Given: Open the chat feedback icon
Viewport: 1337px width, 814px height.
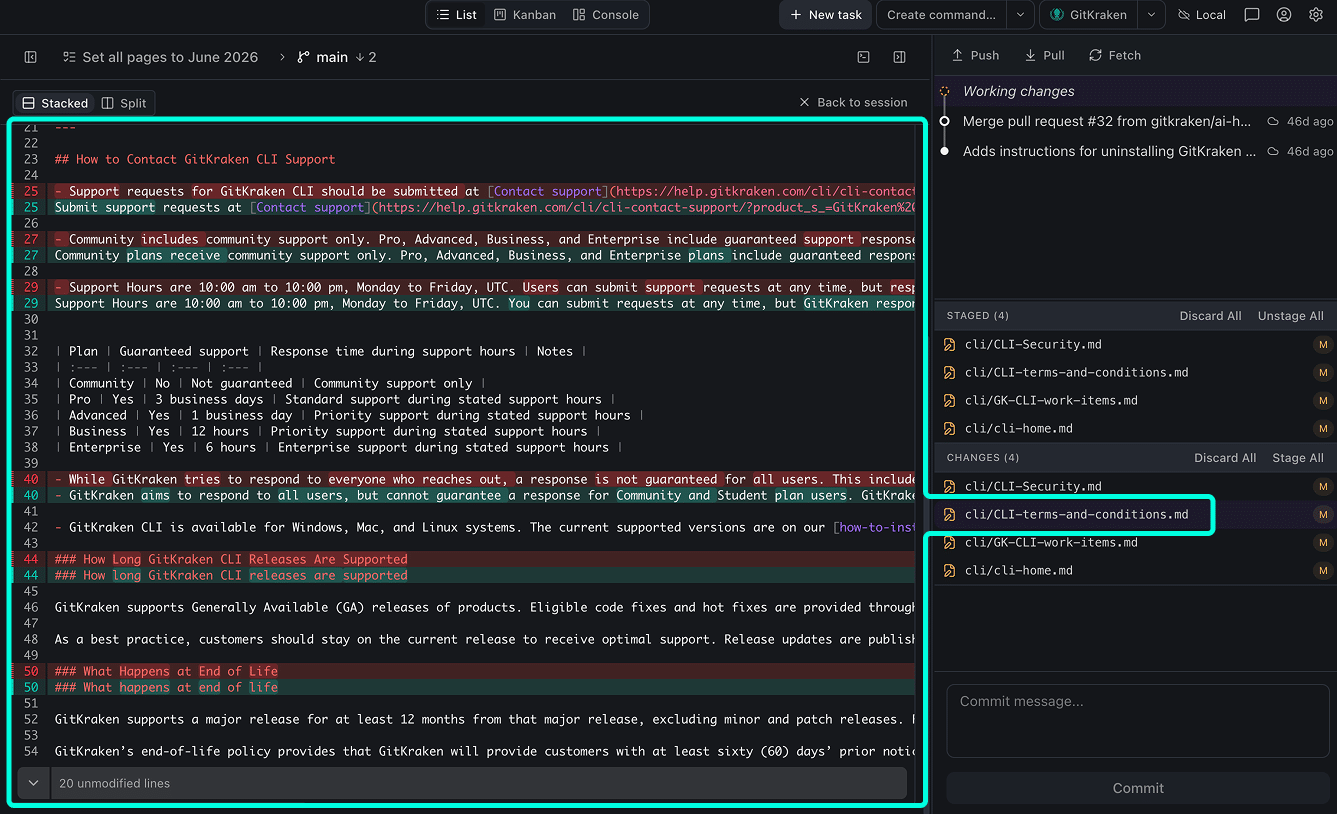Looking at the screenshot, I should click(x=1252, y=15).
